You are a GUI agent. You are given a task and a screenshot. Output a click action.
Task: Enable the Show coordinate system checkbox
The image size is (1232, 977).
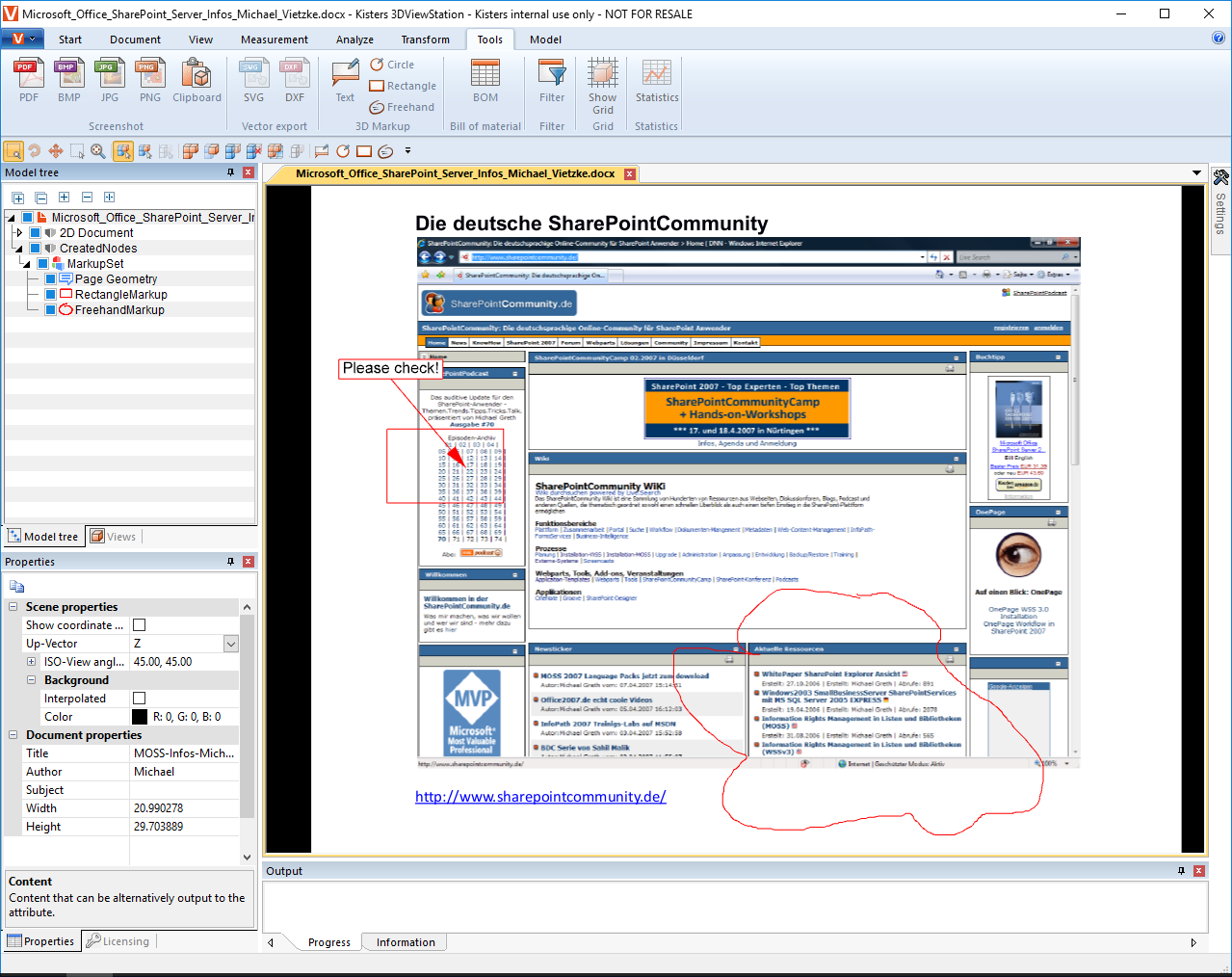(139, 625)
